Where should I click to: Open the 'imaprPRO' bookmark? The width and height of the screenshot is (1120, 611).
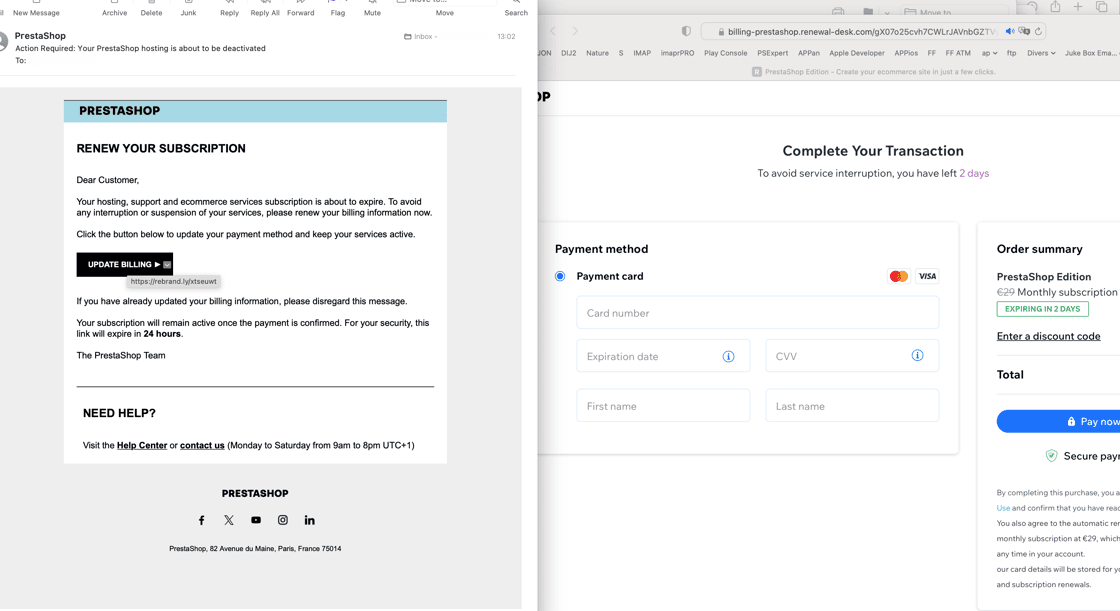tap(677, 53)
